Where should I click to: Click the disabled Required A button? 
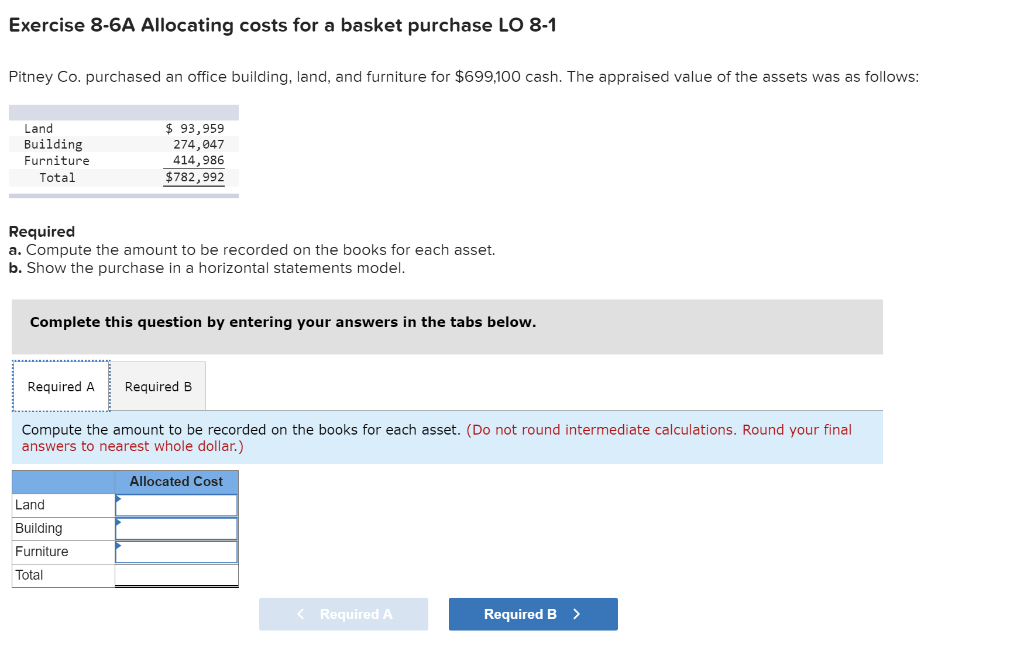pyautogui.click(x=343, y=614)
